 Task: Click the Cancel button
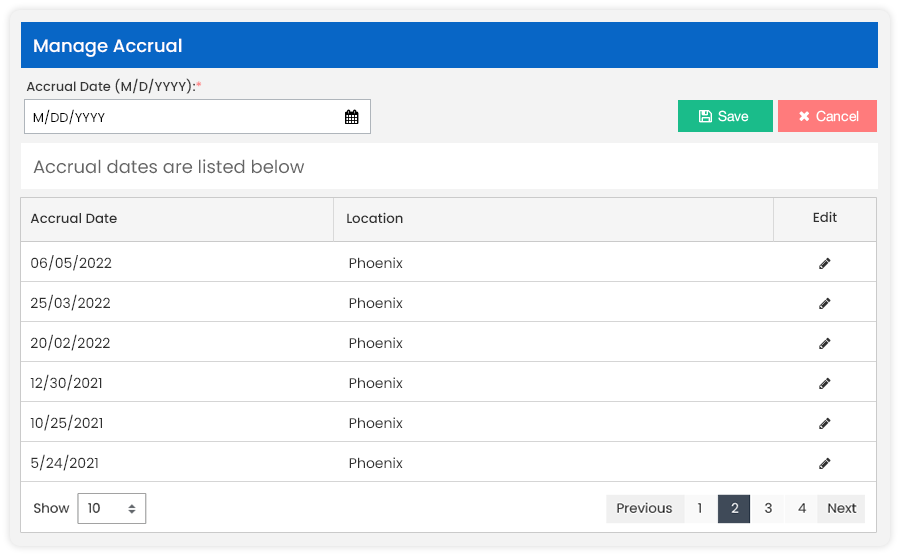pyautogui.click(x=827, y=116)
